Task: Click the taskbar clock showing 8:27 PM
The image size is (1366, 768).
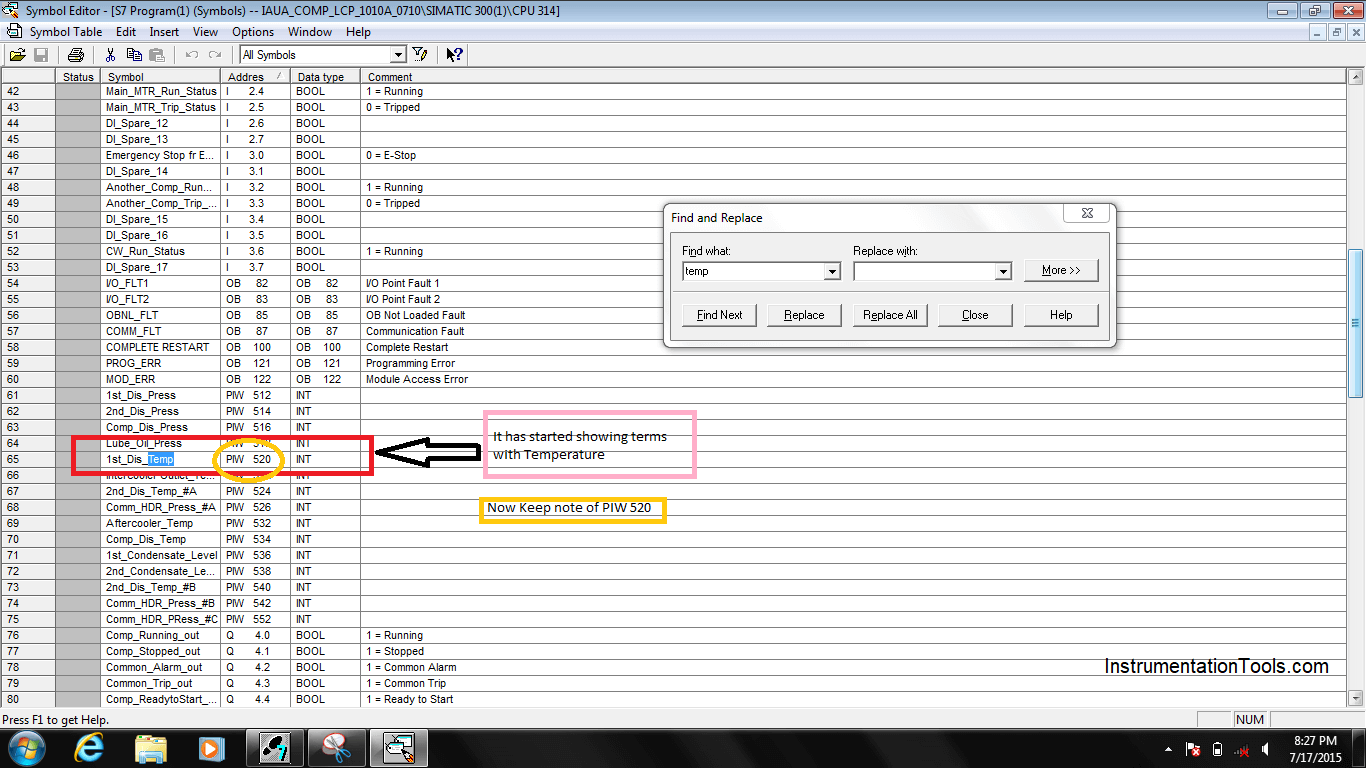Action: pyautogui.click(x=1316, y=749)
